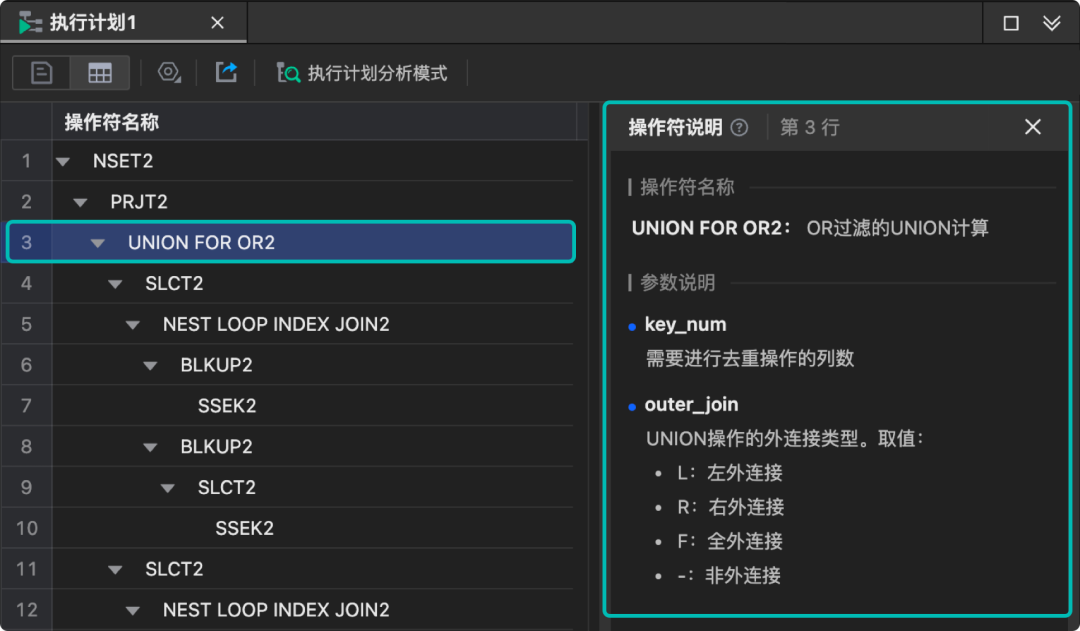The height and width of the screenshot is (631, 1080).
Task: Switch to text view of execution plan
Action: 42,73
